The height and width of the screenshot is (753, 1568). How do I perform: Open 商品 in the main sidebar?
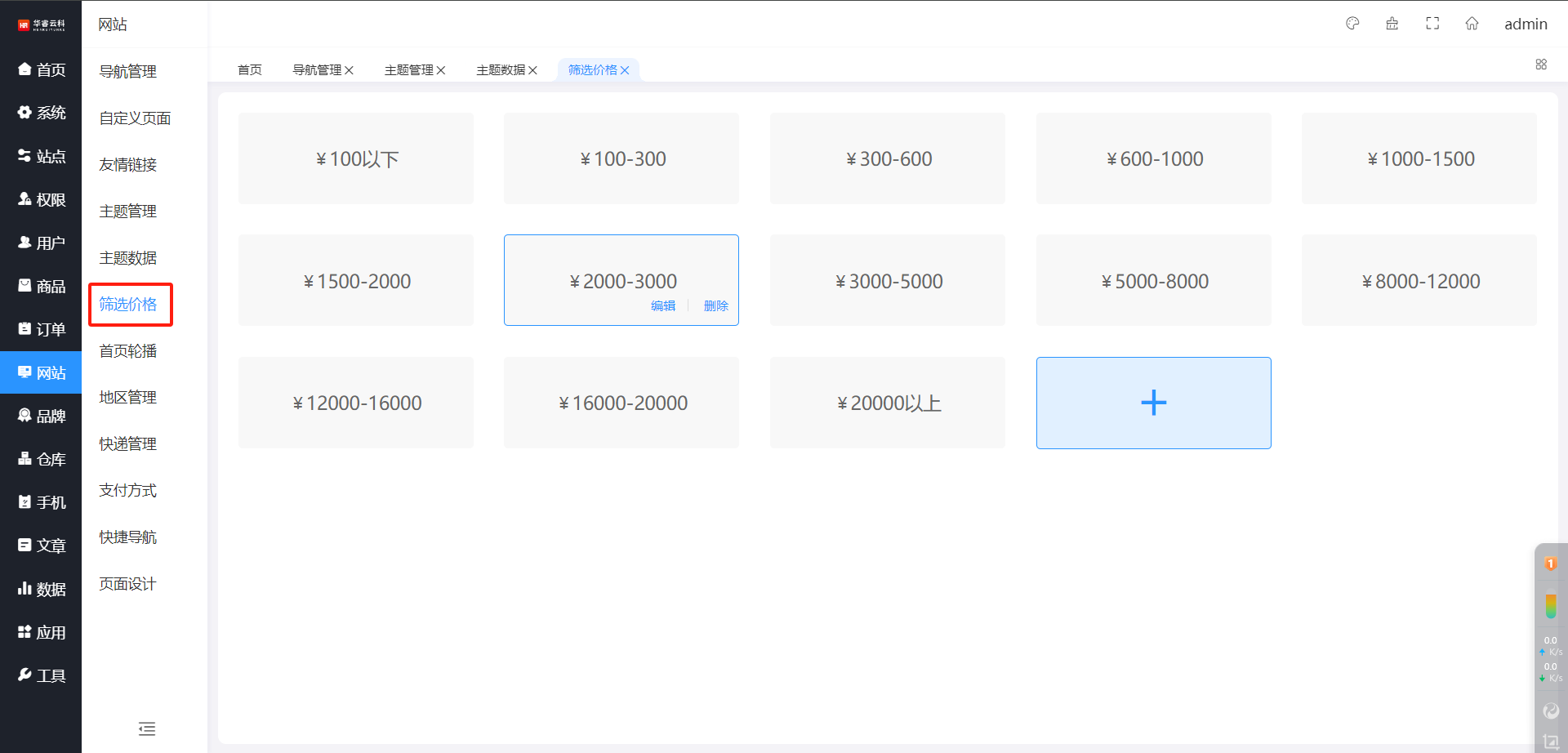coord(42,286)
